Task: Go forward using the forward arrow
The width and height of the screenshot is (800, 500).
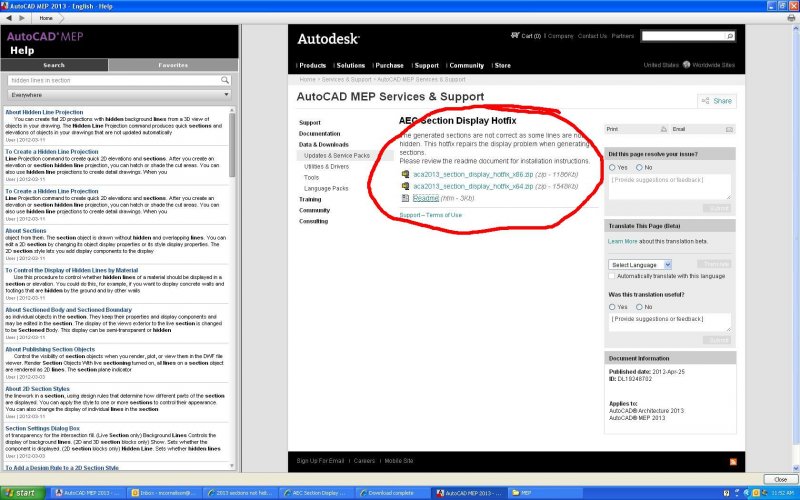Action: [x=22, y=18]
